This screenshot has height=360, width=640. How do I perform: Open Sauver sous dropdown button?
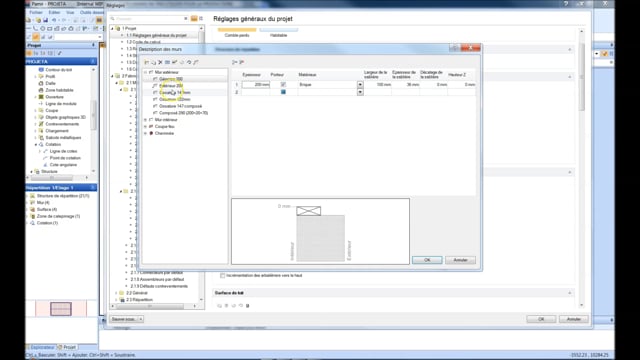(x=141, y=319)
